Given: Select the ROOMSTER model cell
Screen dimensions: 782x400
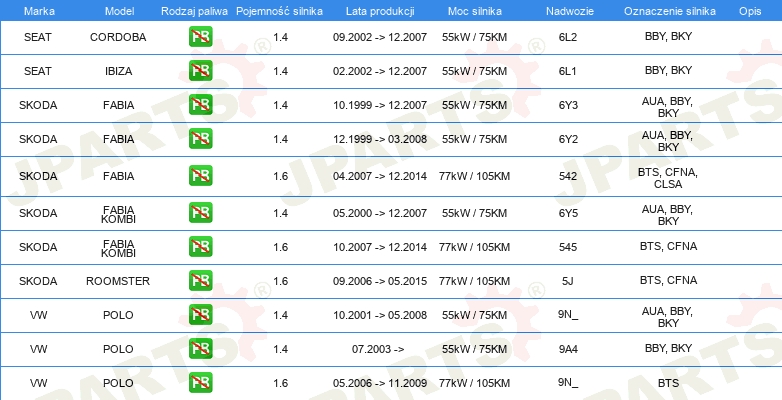Looking at the screenshot, I should (118, 281).
